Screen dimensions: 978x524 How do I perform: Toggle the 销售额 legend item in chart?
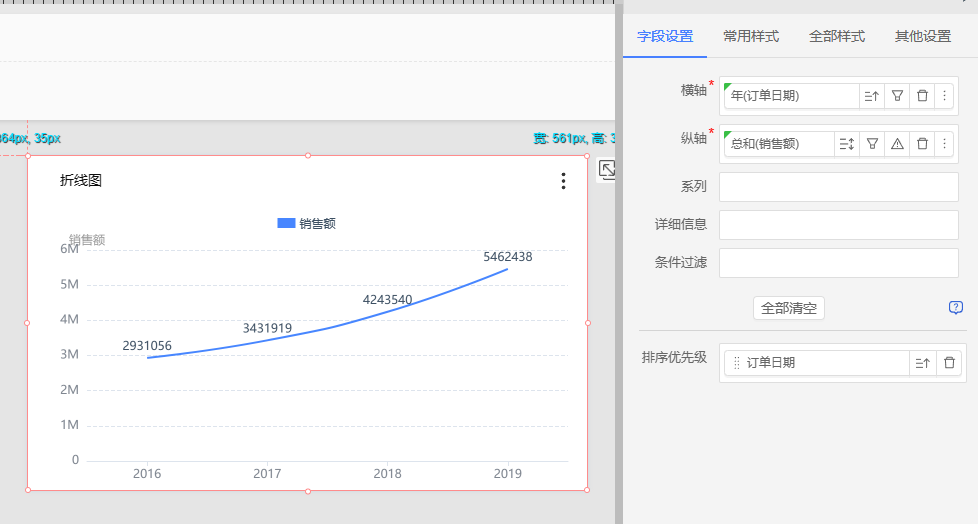[307, 223]
